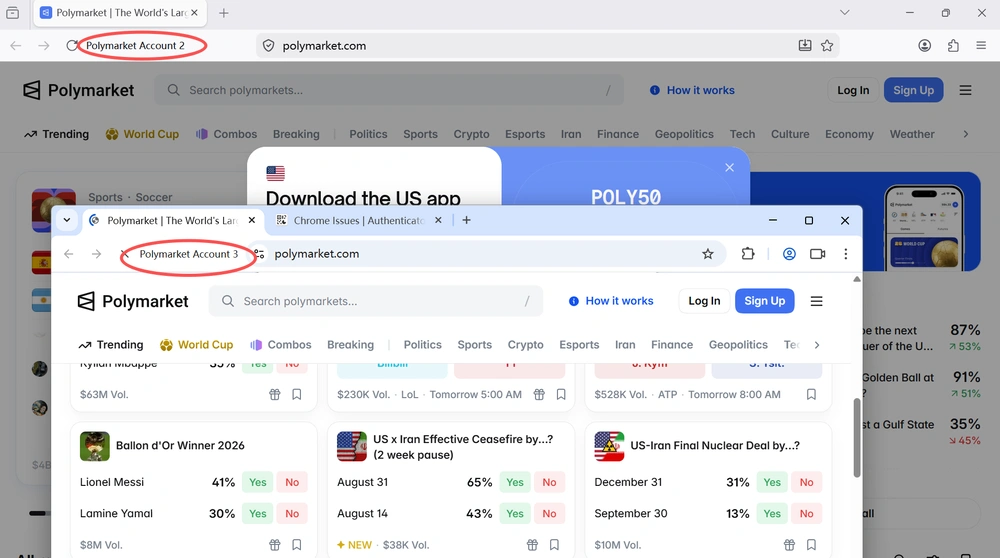Click Firefox save-page icon in address bar
Image resolution: width=1000 pixels, height=558 pixels.
point(805,45)
